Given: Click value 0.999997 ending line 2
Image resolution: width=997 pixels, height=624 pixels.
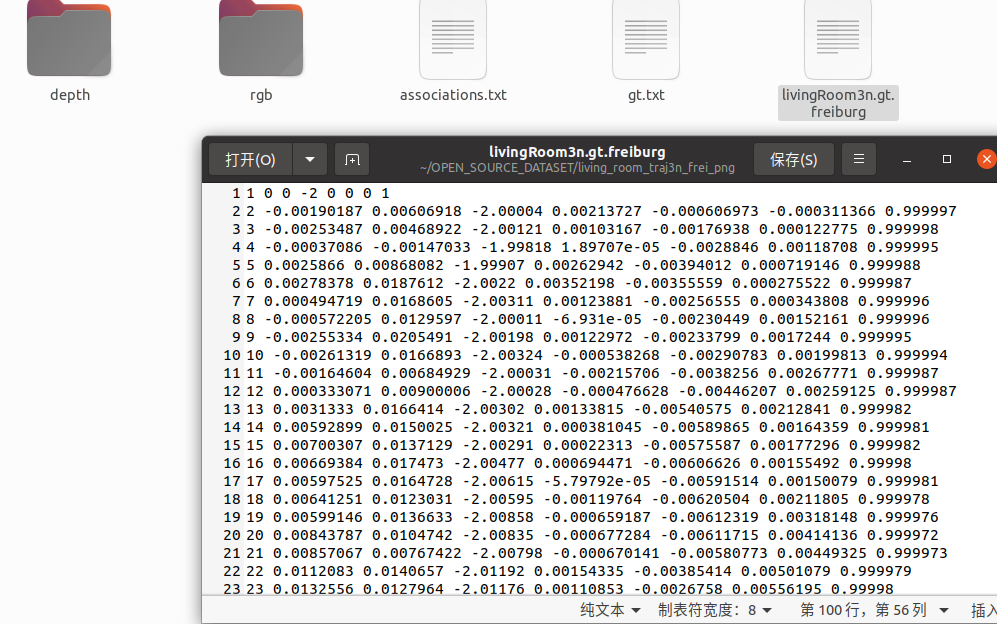Looking at the screenshot, I should pyautogui.click(x=921, y=211).
